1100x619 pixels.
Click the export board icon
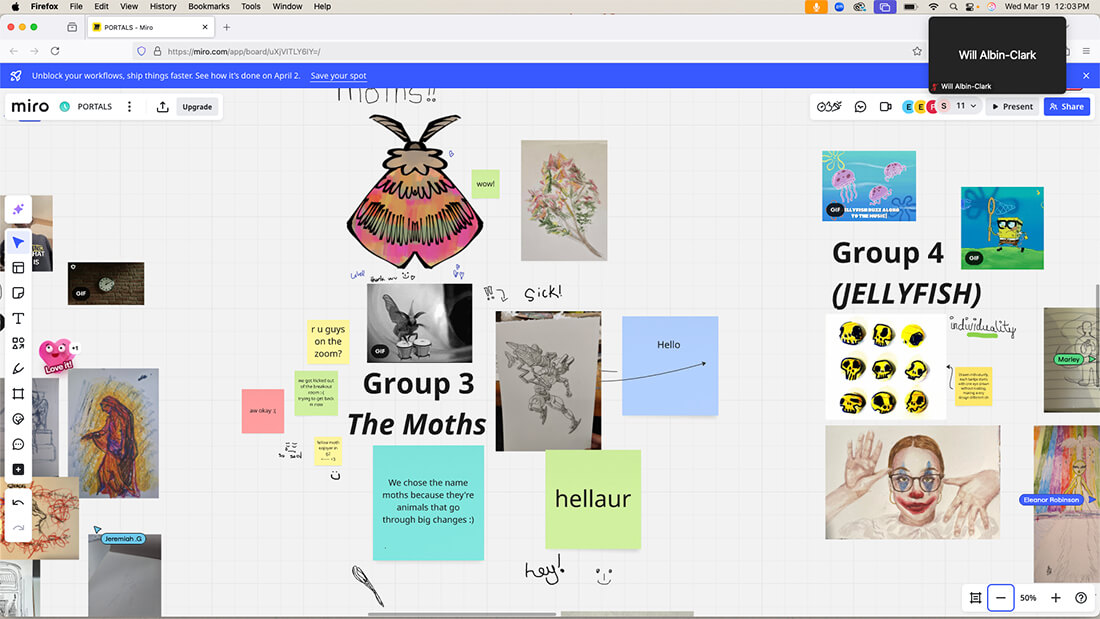(162, 107)
